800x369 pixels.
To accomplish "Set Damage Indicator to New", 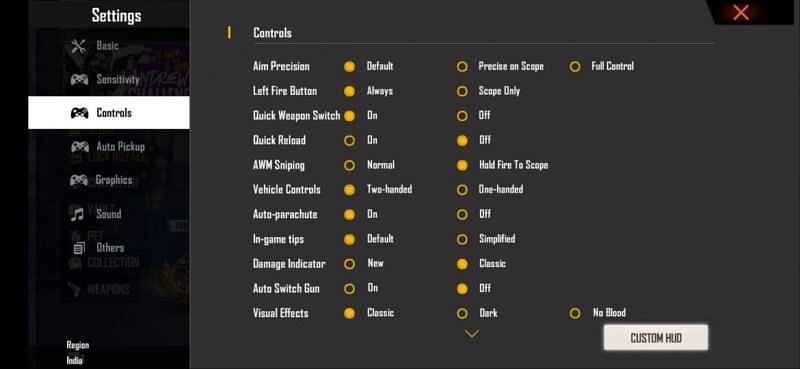I will pyautogui.click(x=349, y=264).
